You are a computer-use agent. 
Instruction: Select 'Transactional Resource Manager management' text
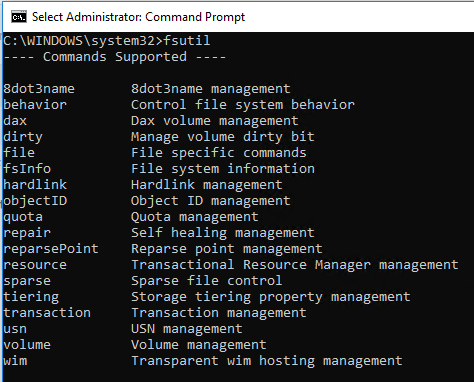295,265
